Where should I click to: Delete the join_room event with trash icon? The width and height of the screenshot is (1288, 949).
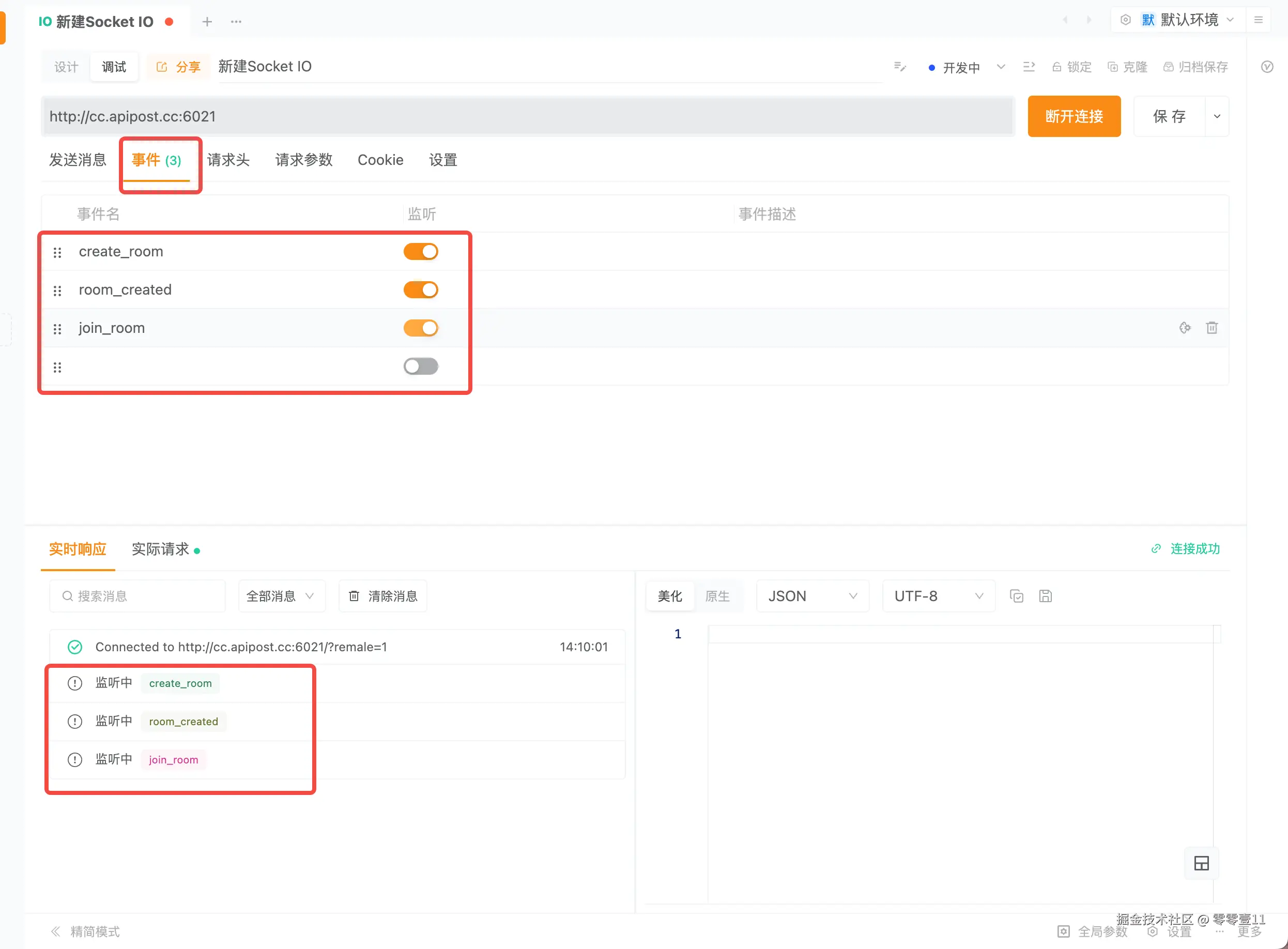tap(1212, 328)
